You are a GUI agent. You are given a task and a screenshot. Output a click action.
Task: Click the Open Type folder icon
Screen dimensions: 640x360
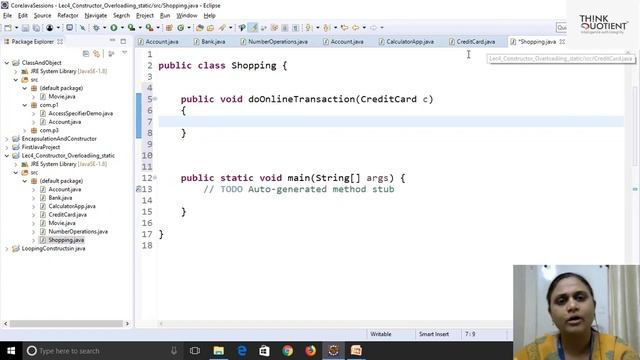click(x=200, y=28)
